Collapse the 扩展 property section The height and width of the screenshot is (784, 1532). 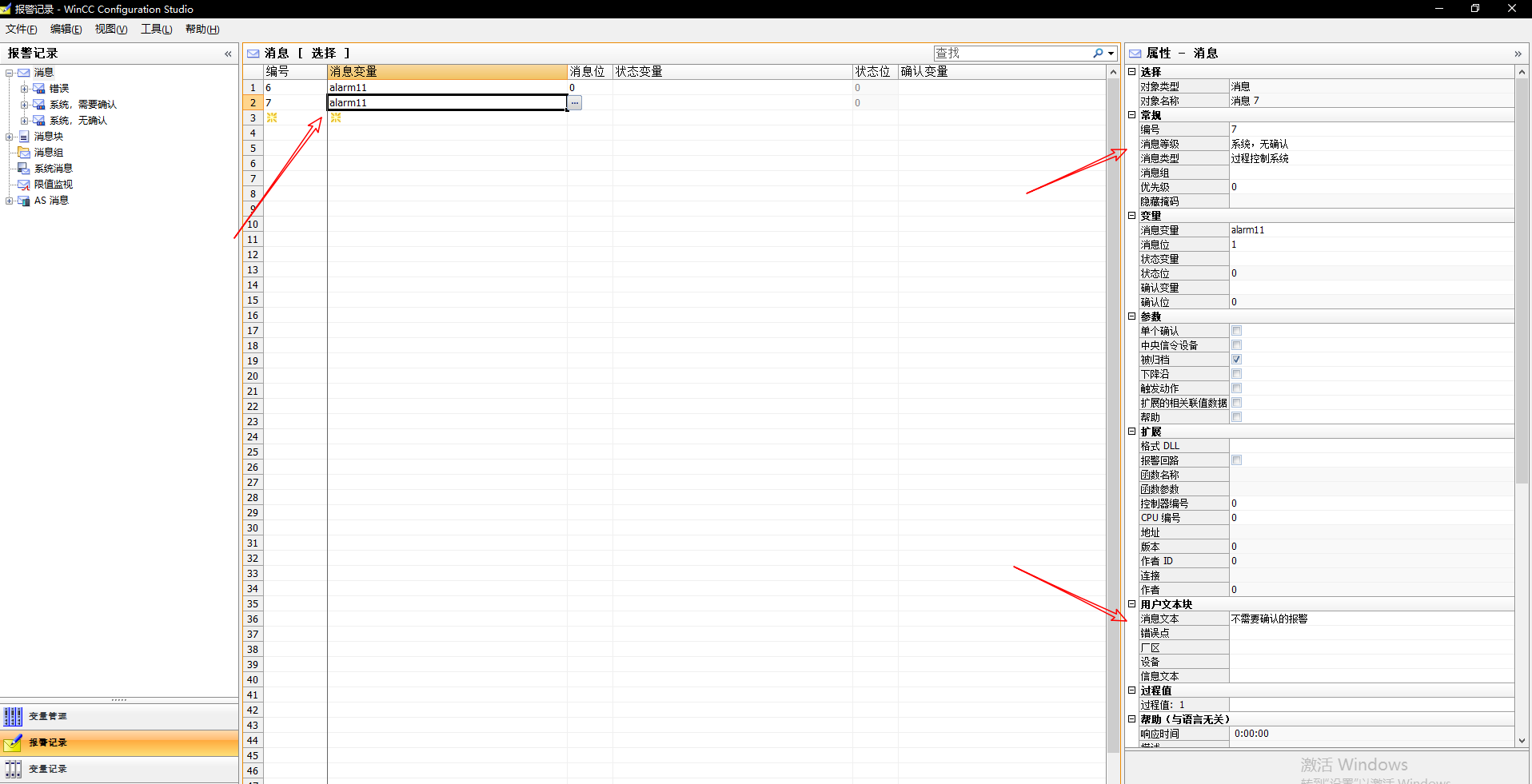tap(1132, 432)
